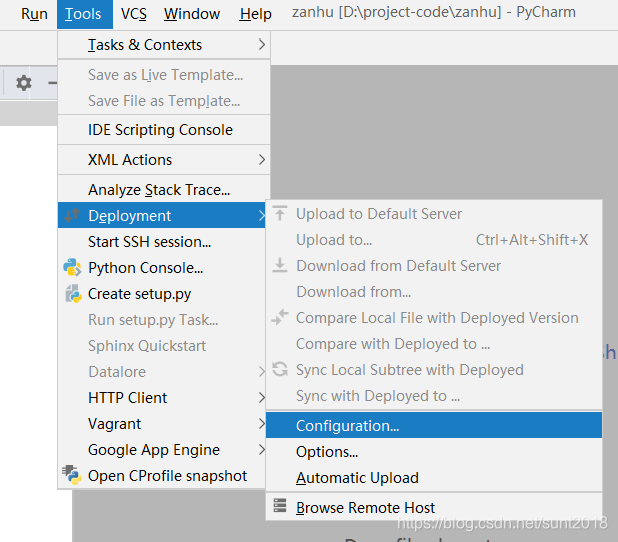Expand the Google App Engine submenu arrow

[262, 450]
